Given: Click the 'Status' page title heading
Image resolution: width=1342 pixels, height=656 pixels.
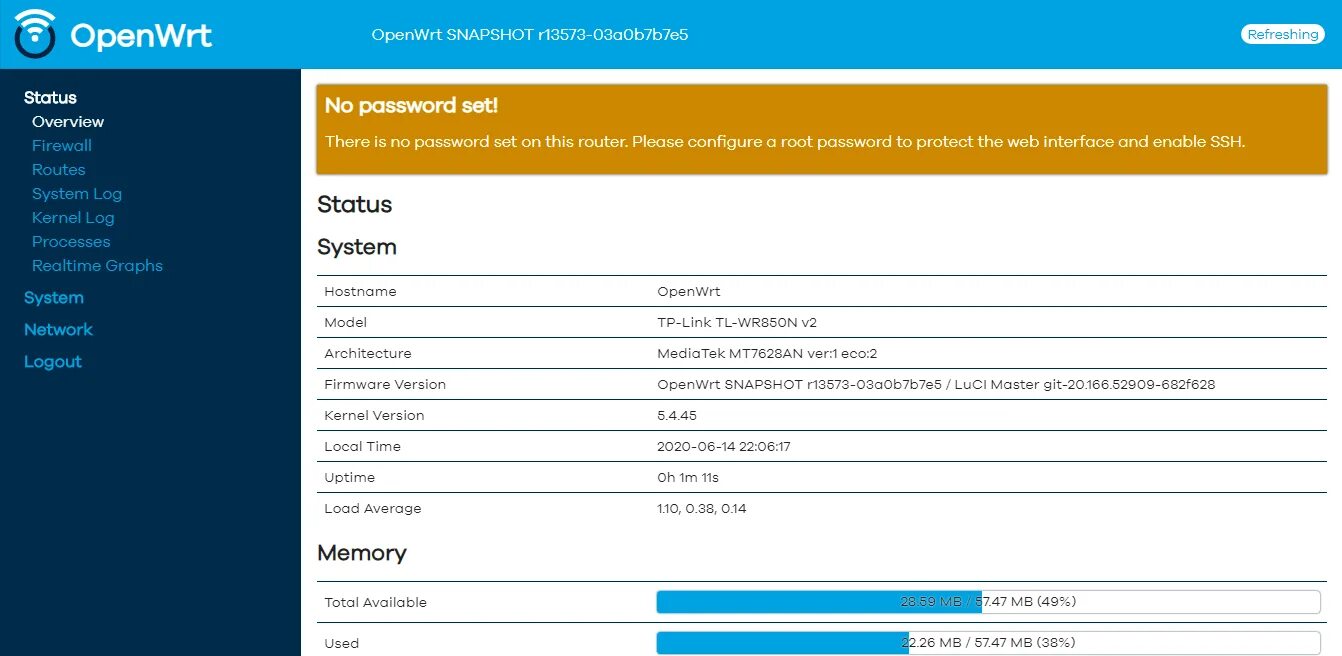Looking at the screenshot, I should click(355, 205).
